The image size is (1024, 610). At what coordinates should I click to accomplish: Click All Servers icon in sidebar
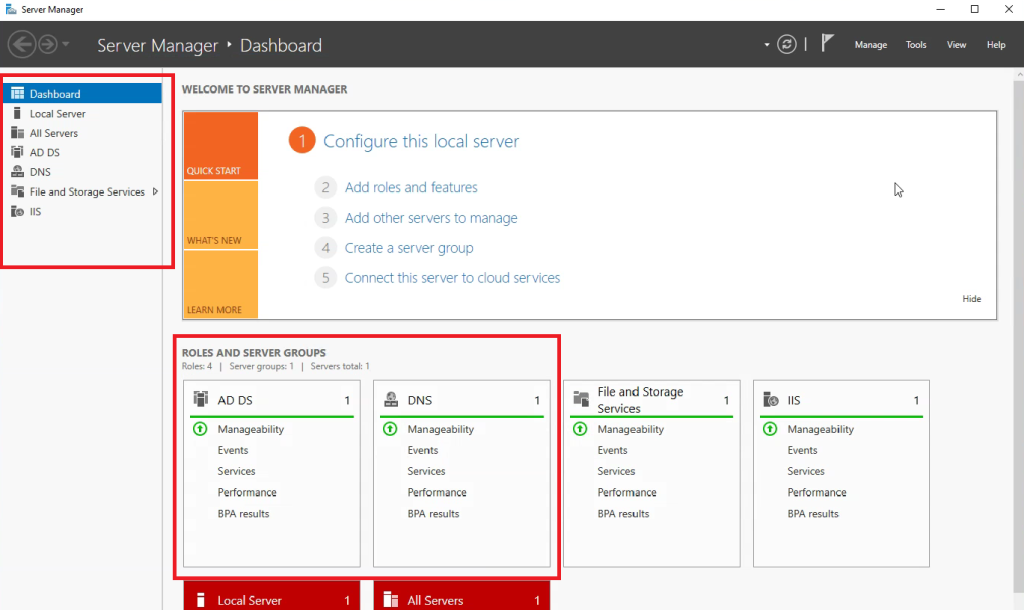[x=18, y=133]
